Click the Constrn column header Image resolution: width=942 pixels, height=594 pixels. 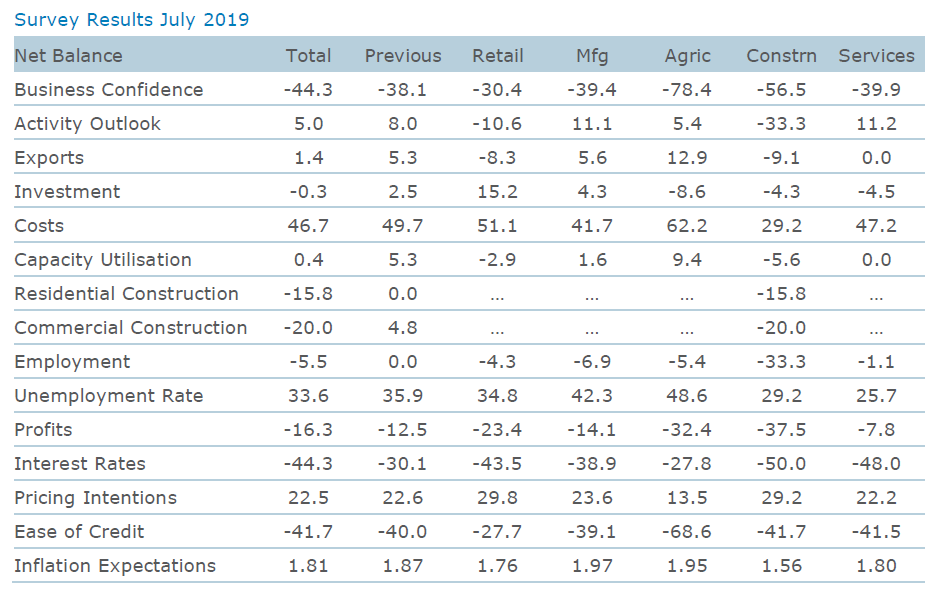781,56
